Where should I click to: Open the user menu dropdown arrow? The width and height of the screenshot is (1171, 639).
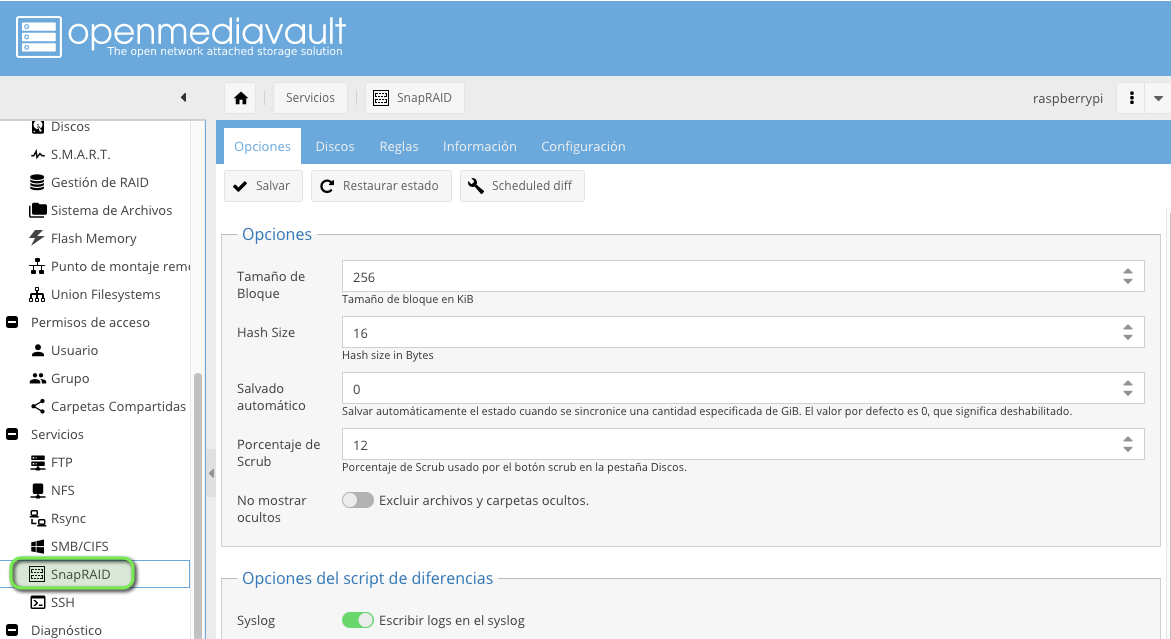click(1159, 97)
